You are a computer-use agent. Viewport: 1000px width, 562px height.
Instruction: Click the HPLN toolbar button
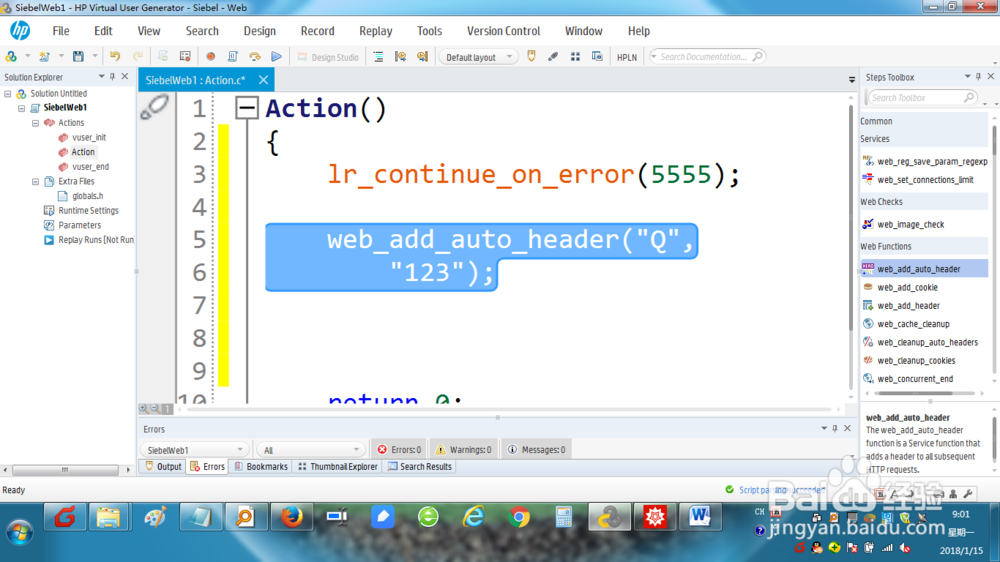pos(627,57)
